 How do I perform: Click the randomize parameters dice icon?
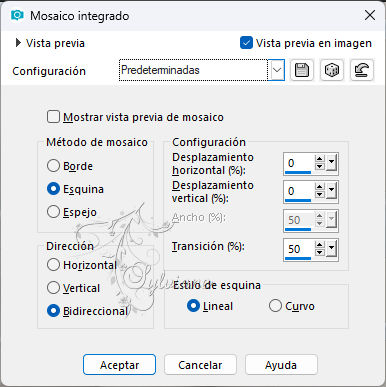pyautogui.click(x=332, y=70)
